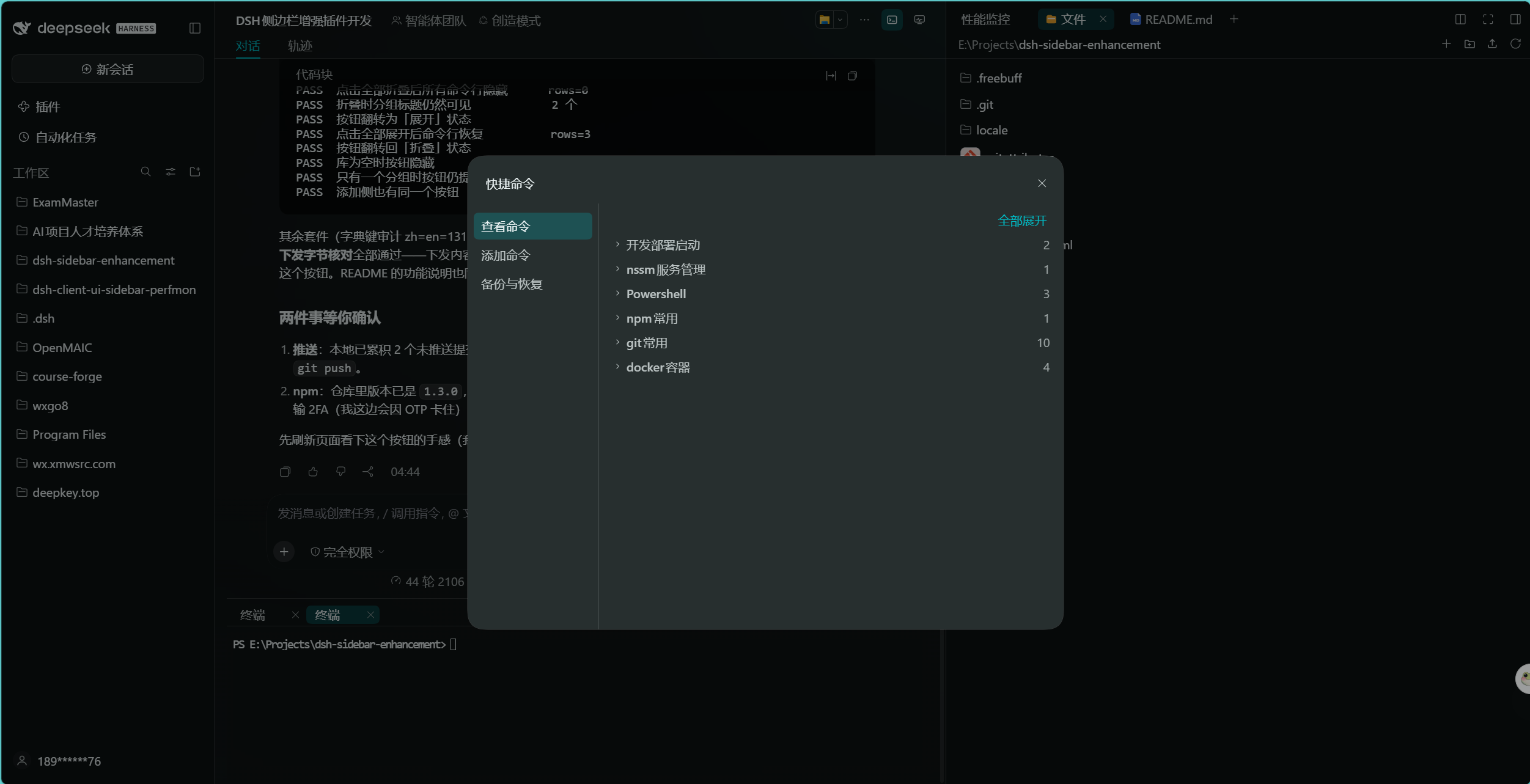Start a 新会话
This screenshot has width=1530, height=784.
108,69
